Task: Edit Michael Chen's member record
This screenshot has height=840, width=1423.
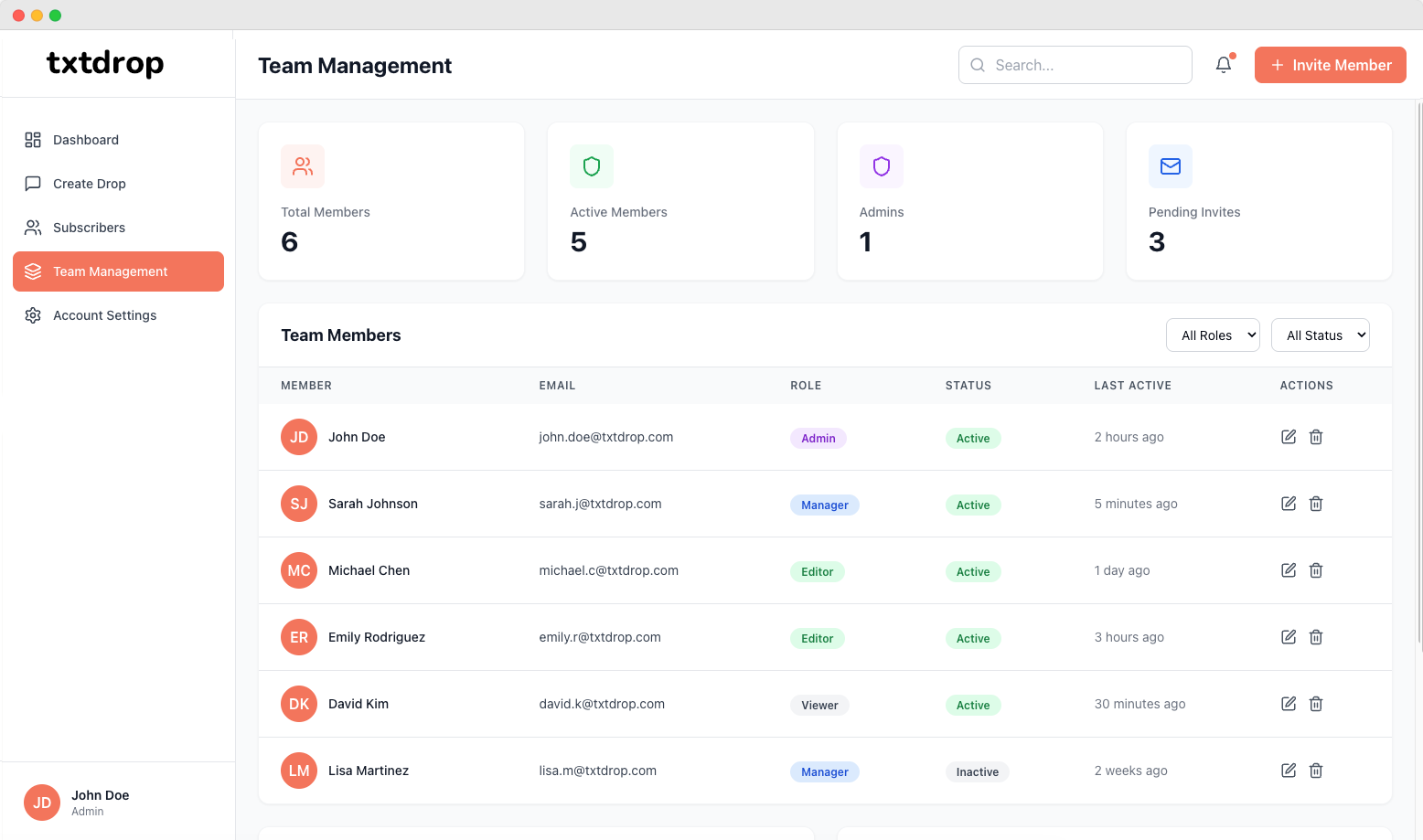Action: (1289, 570)
